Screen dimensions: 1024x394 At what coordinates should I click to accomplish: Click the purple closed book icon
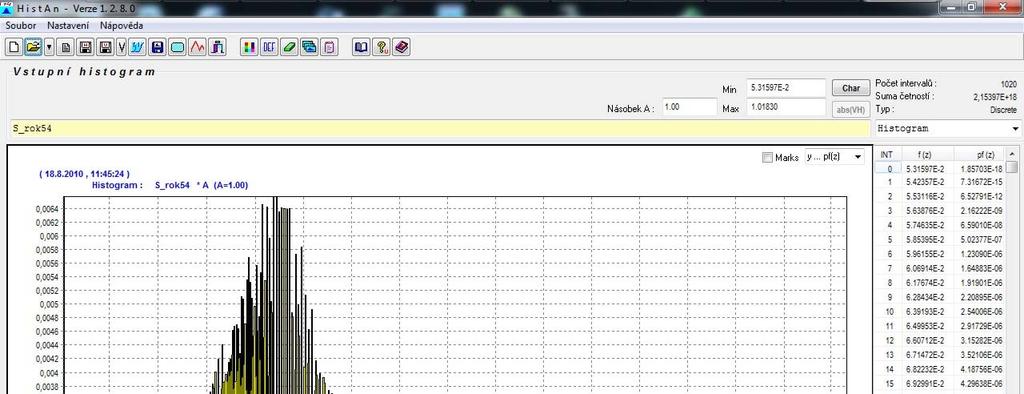(x=402, y=47)
